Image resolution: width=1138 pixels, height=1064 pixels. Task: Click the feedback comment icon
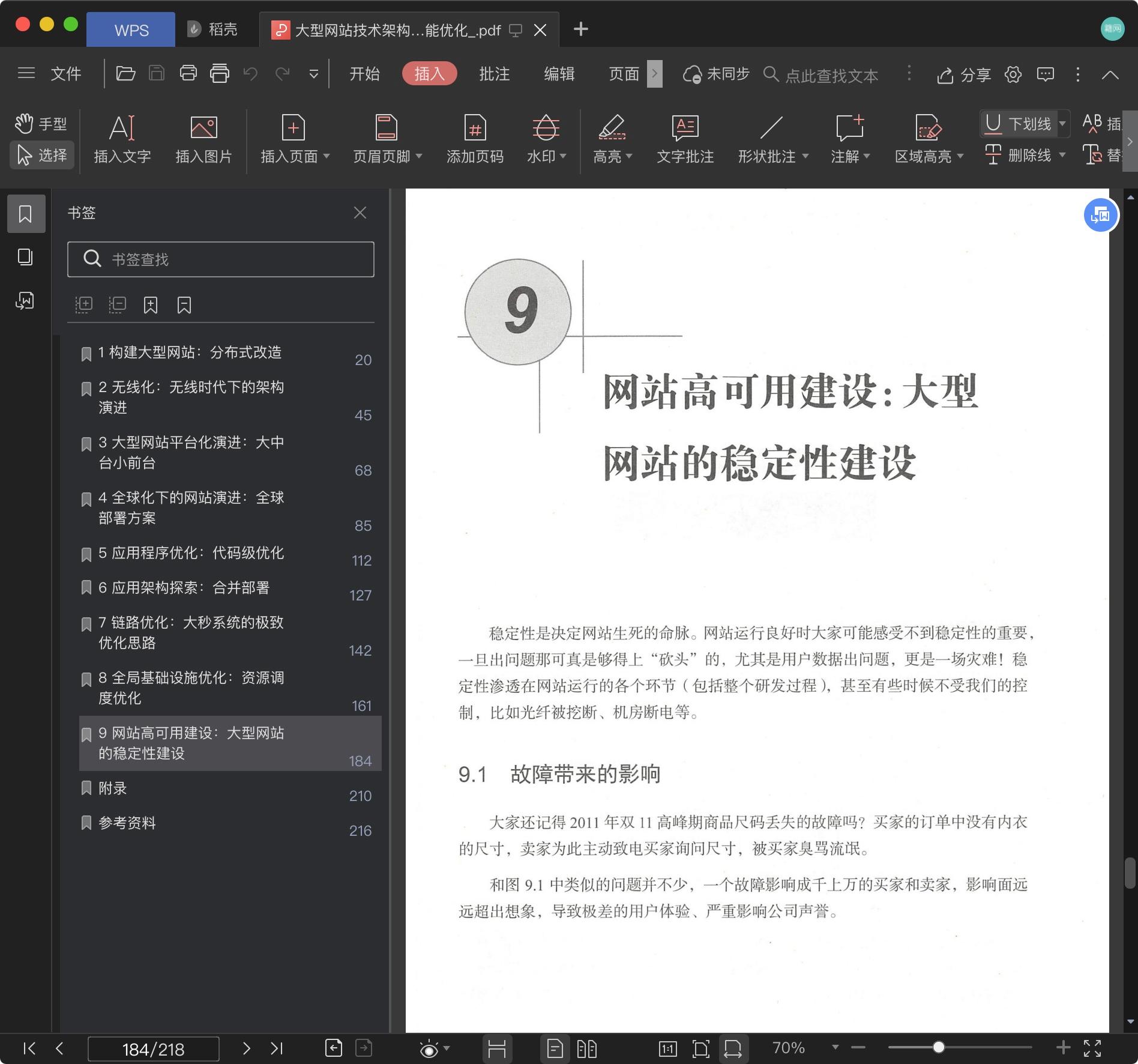click(x=1046, y=74)
